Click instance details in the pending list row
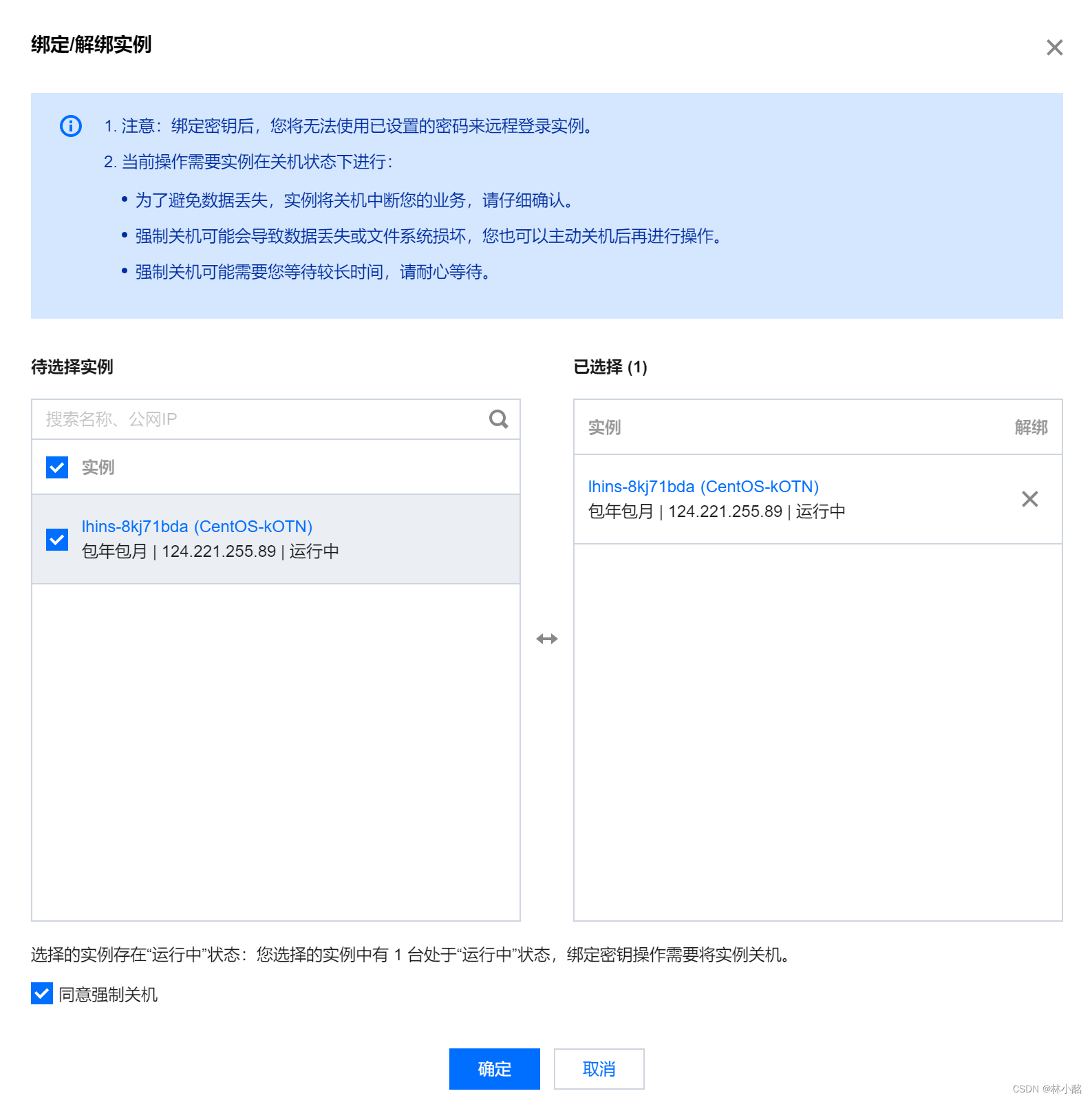 tap(211, 551)
